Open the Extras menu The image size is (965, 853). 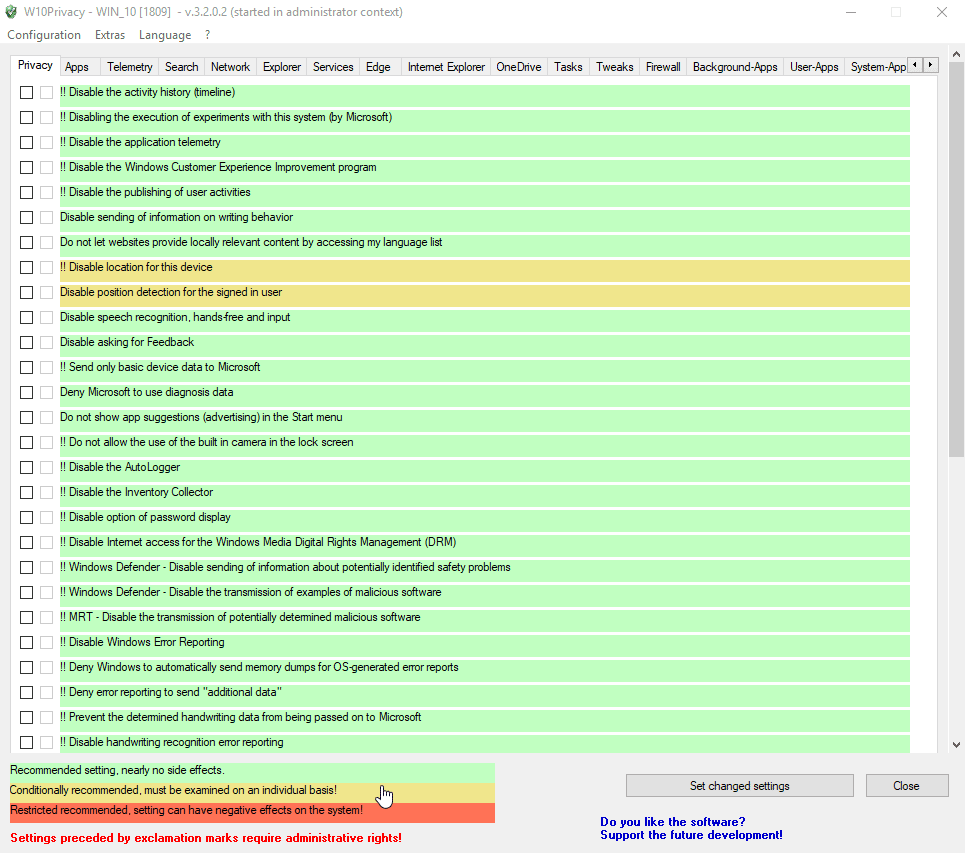[110, 35]
